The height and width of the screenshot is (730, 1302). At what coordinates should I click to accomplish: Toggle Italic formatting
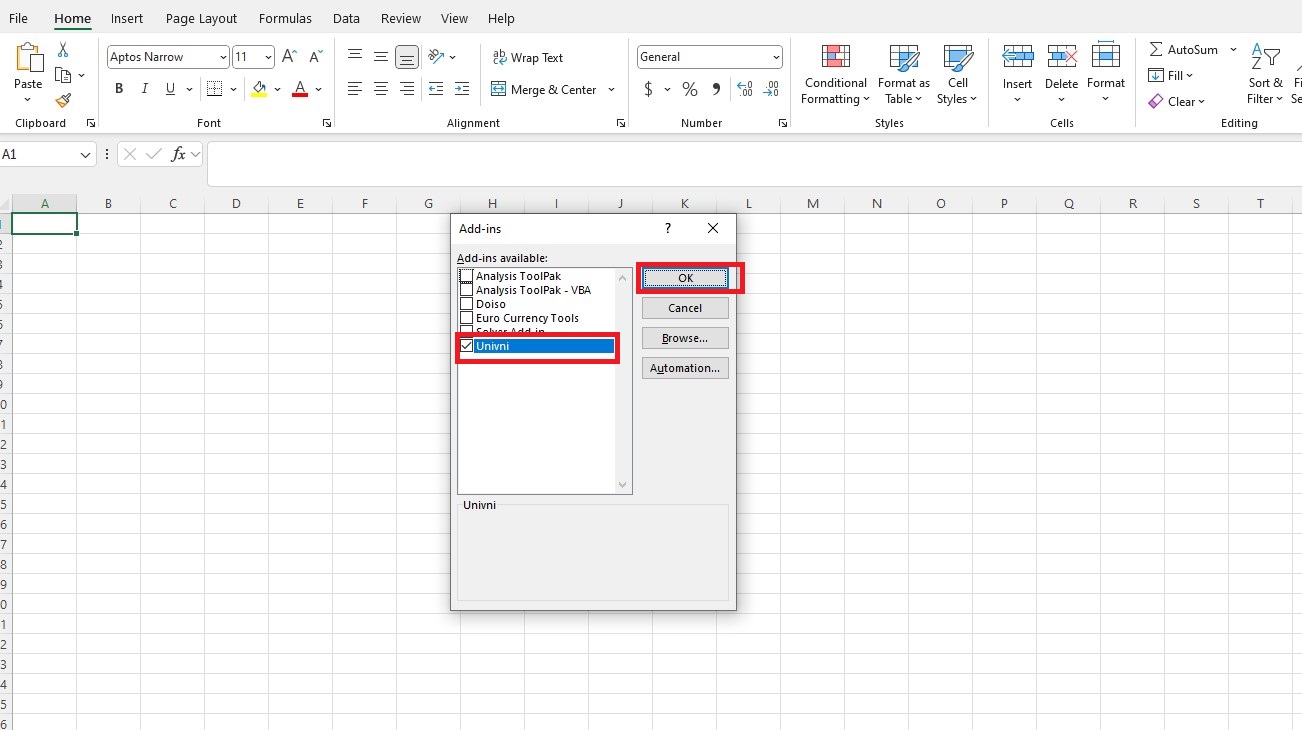coord(145,89)
